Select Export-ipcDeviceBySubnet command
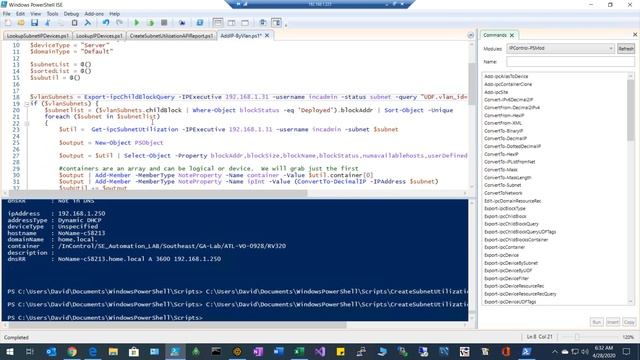The height and width of the screenshot is (360, 640). (511, 263)
